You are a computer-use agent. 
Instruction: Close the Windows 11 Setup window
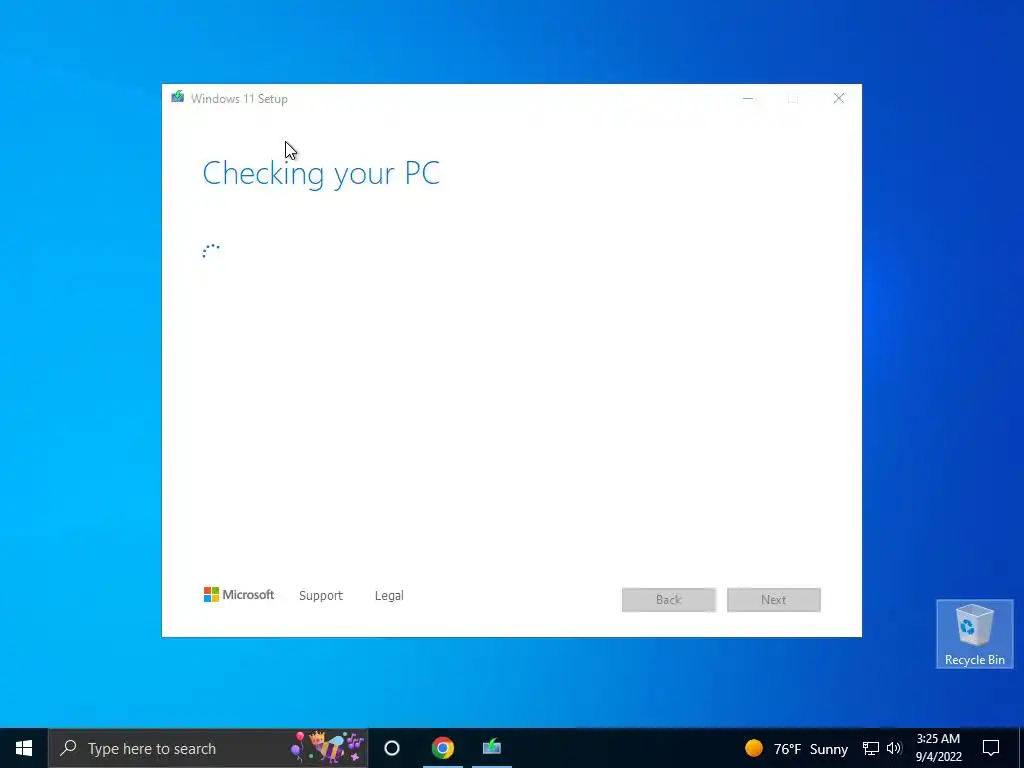point(839,98)
